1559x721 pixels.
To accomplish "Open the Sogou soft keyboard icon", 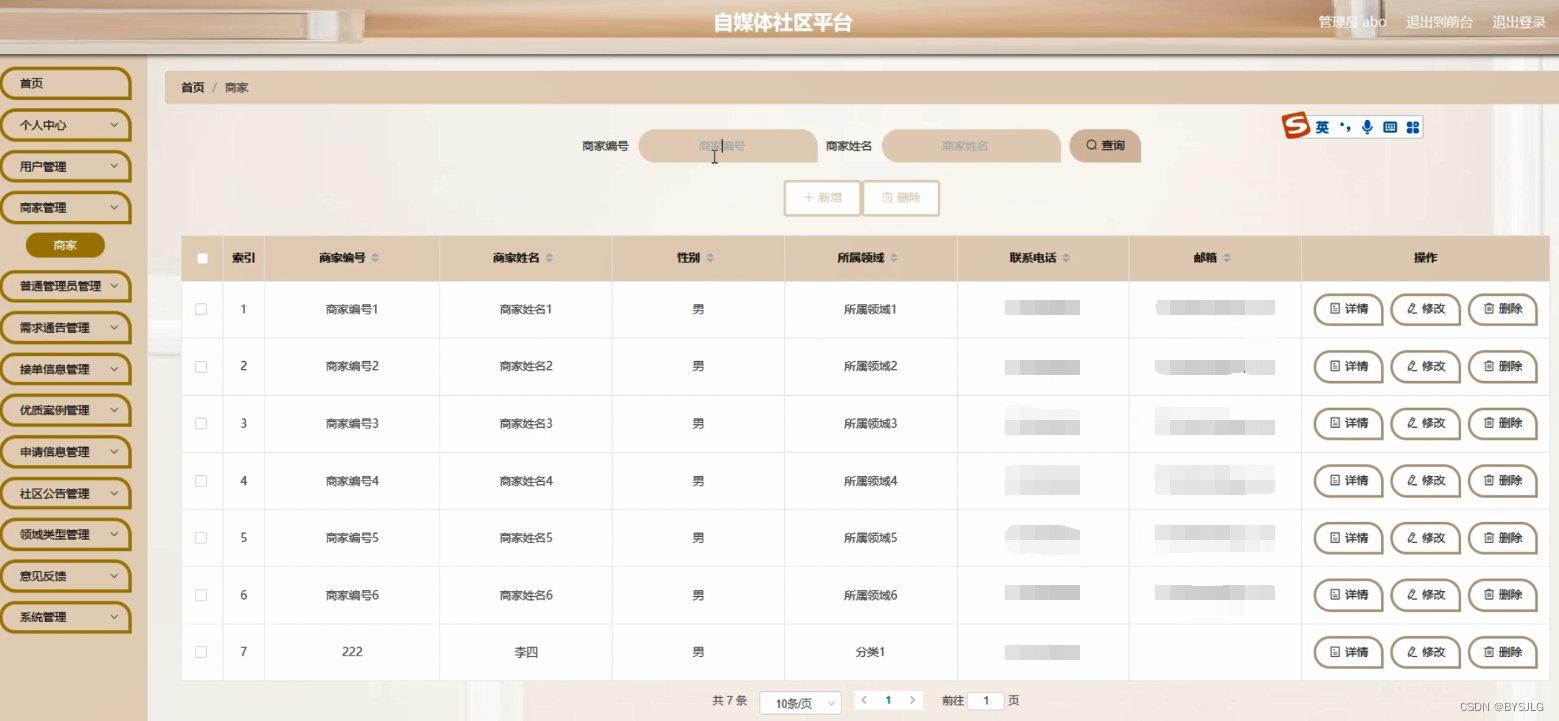I will [x=1390, y=127].
